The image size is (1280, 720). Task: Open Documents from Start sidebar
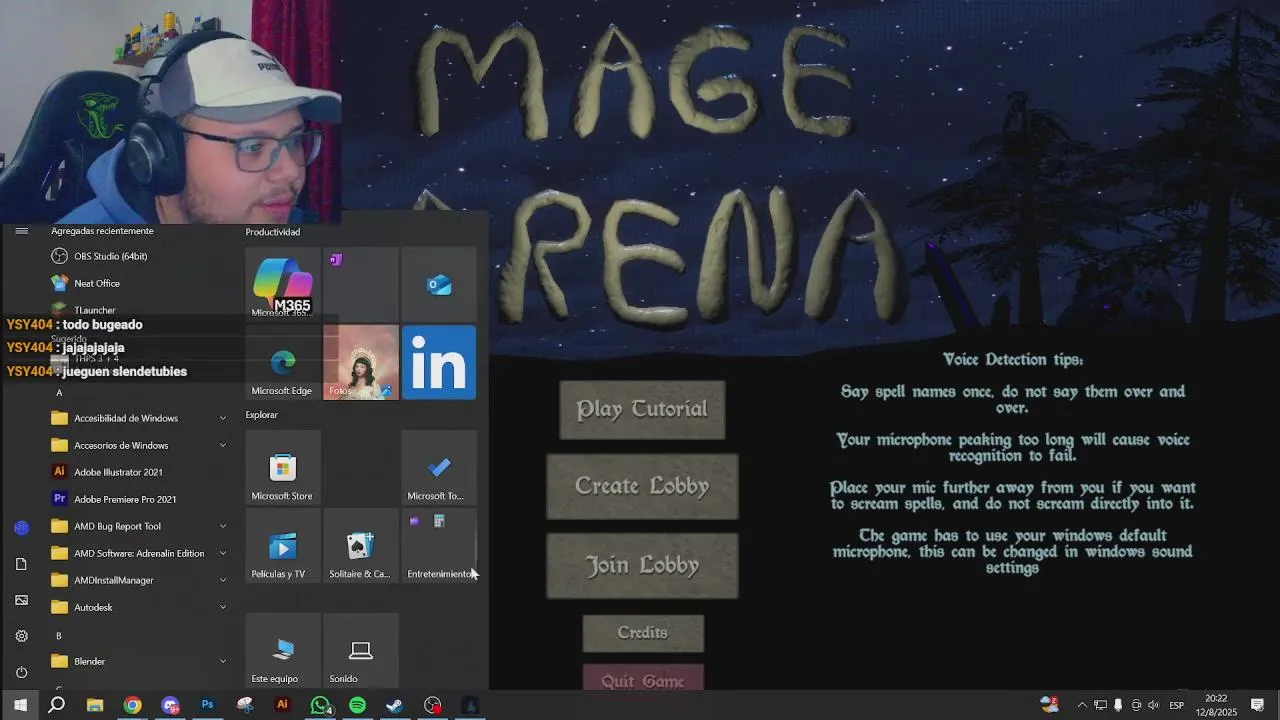[21, 564]
